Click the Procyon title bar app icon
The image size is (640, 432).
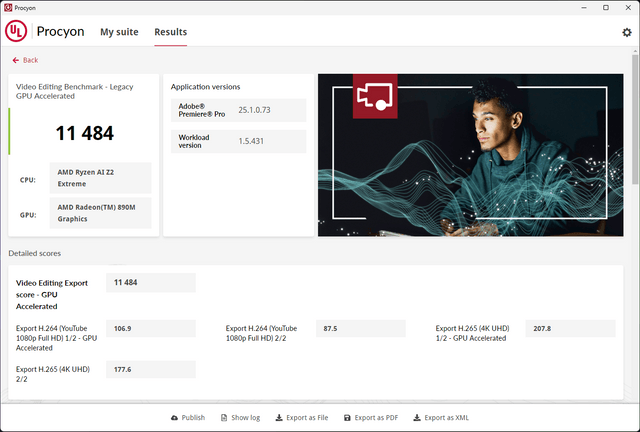(x=8, y=8)
